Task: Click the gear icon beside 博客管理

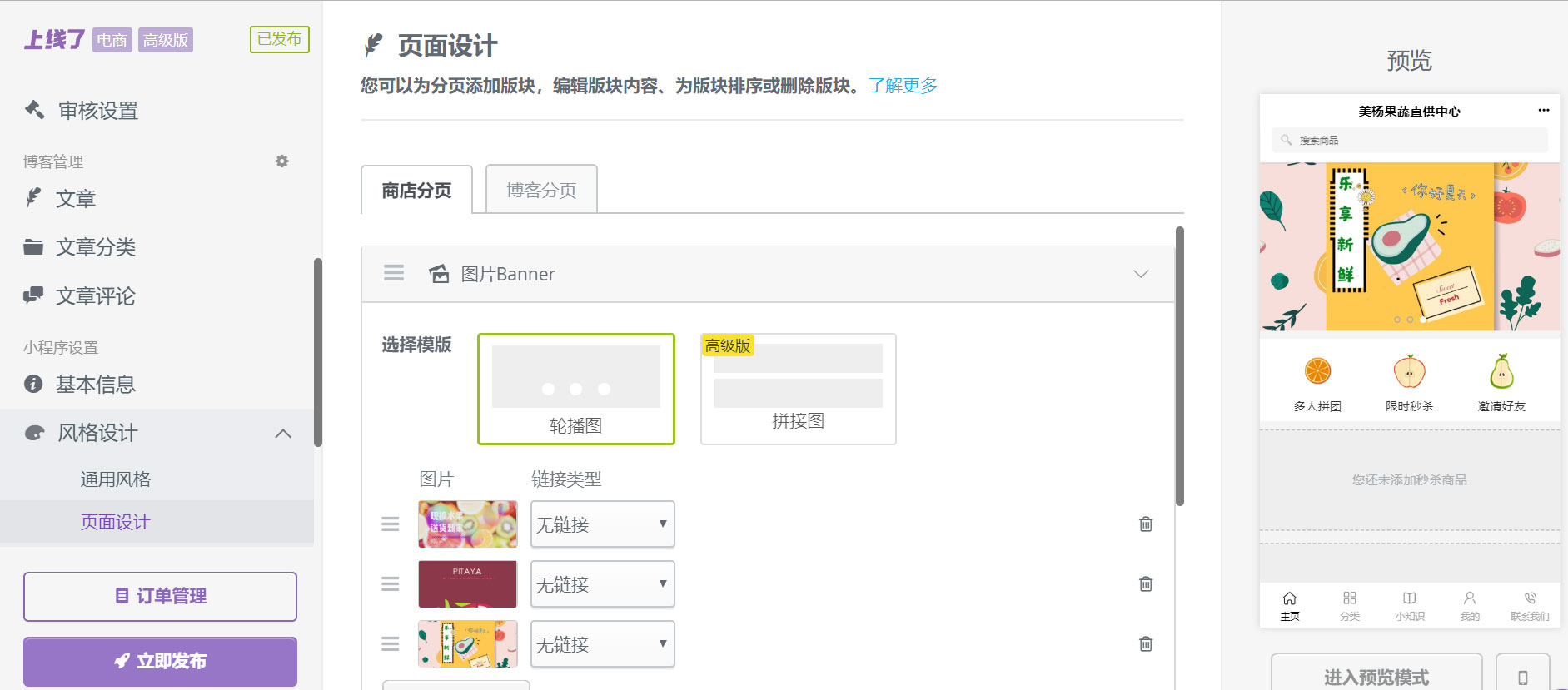Action: (282, 161)
